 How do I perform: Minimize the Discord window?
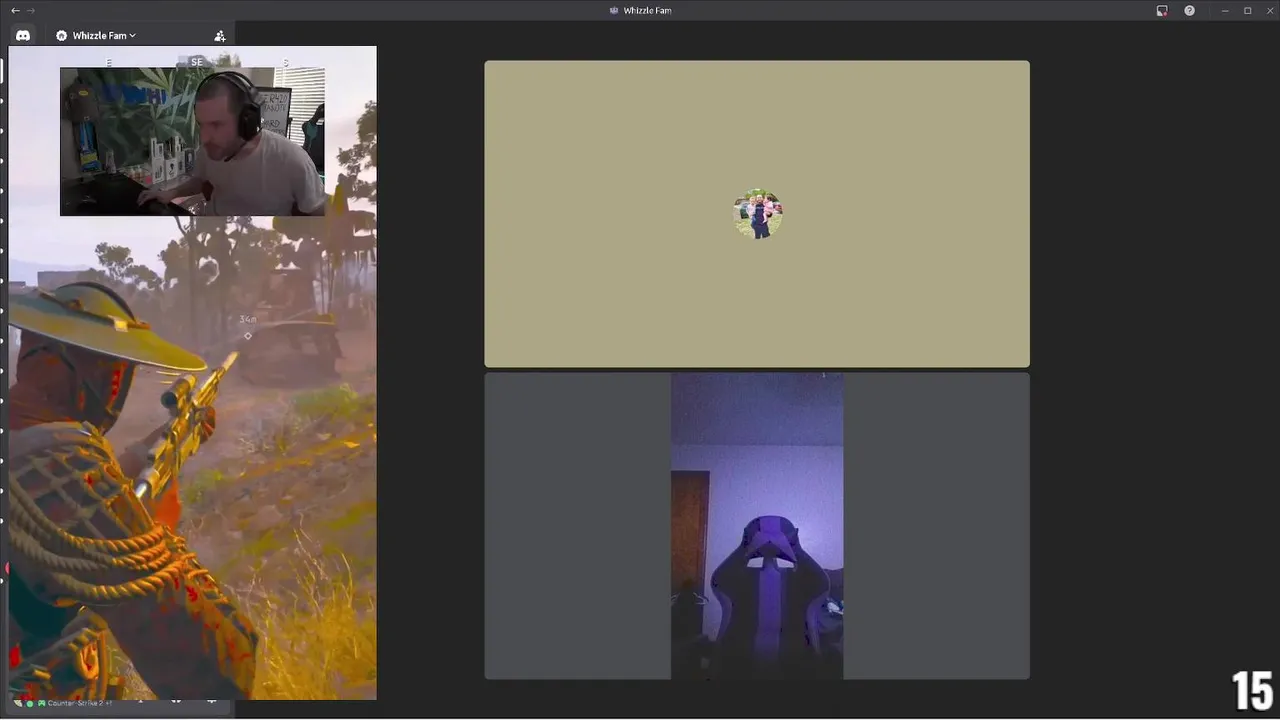tap(1226, 10)
